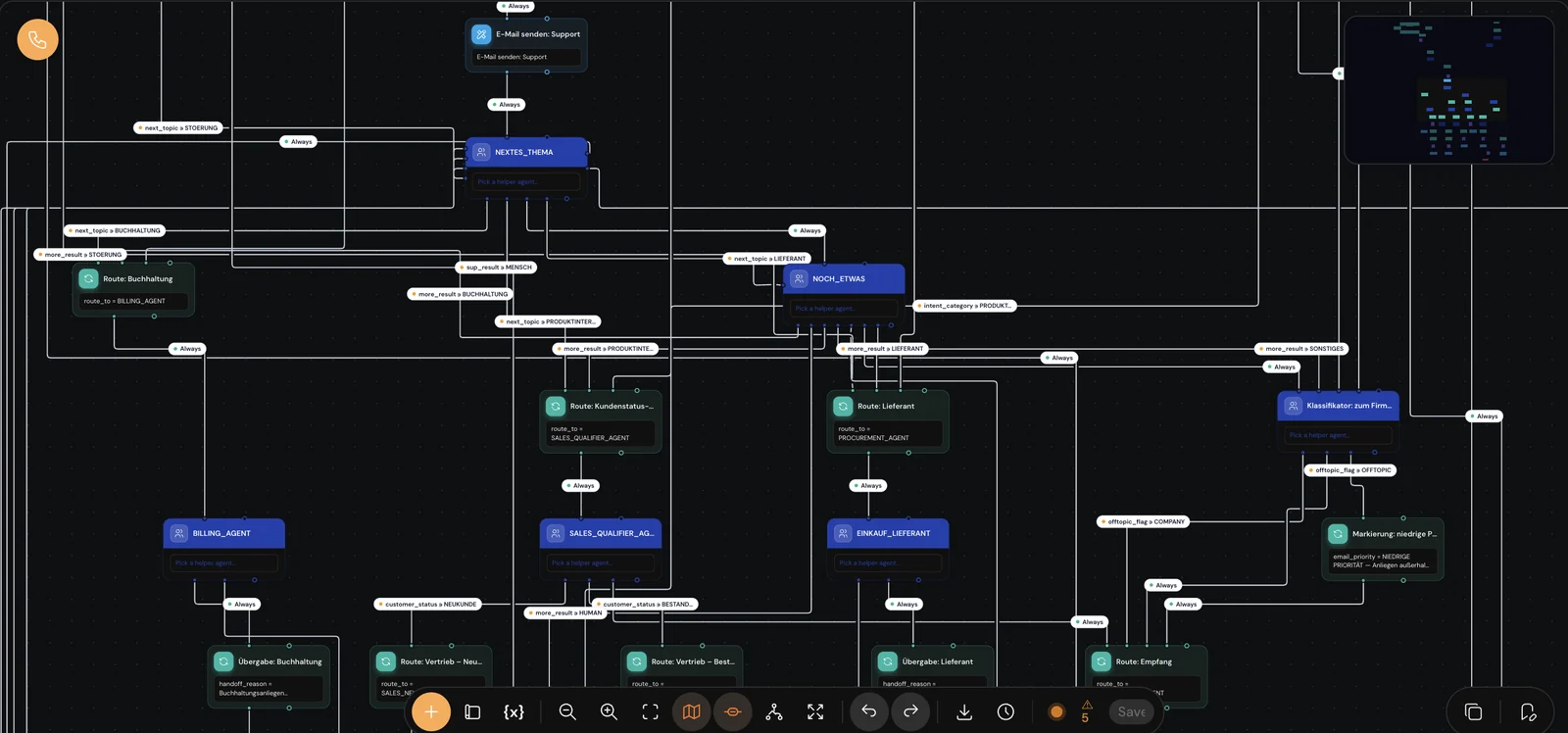Open version history clock icon
The width and height of the screenshot is (1568, 733).
tap(1005, 712)
